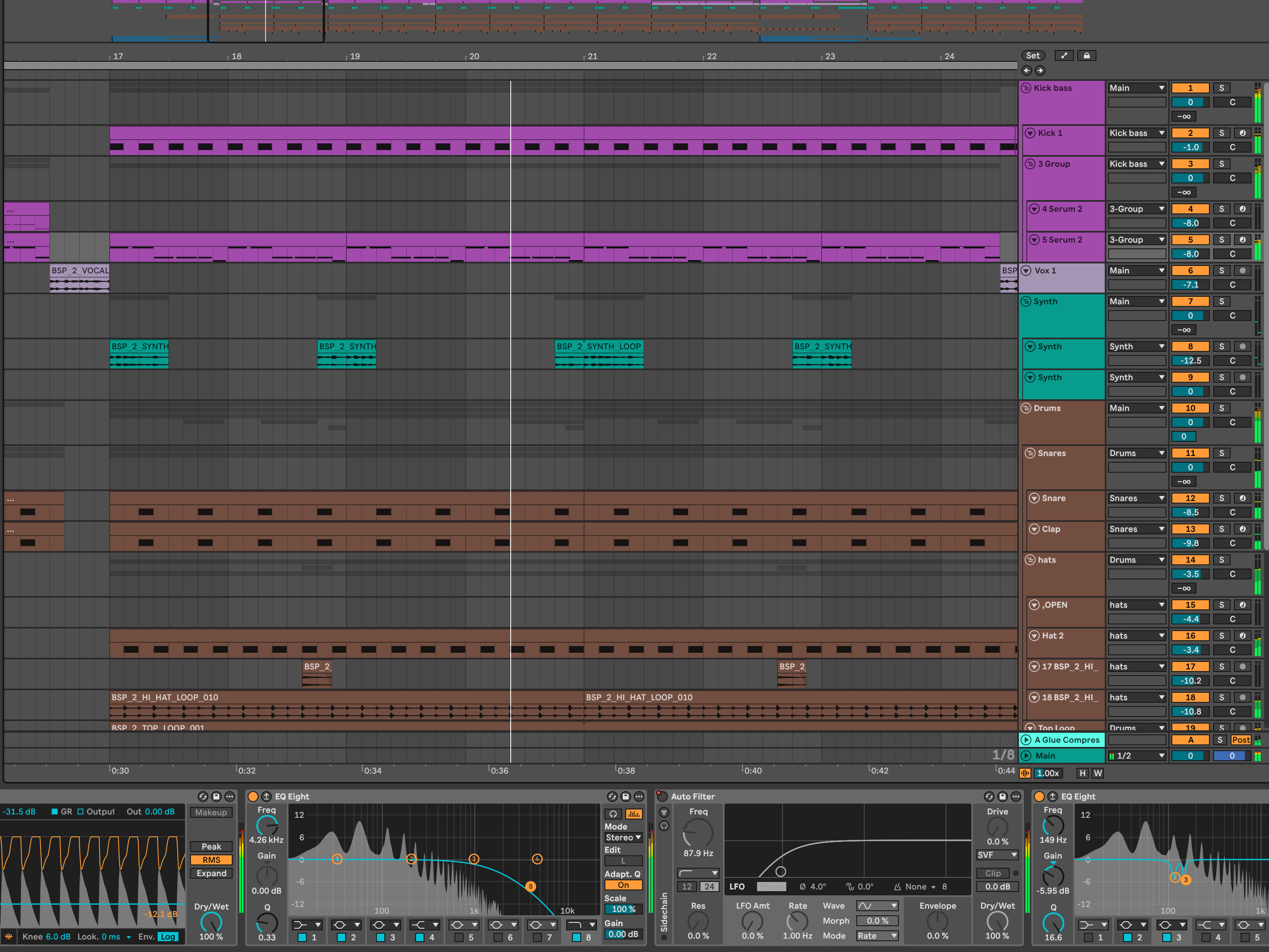
Task: Deactivate track 6 Vox 1 activator
Action: [1190, 271]
